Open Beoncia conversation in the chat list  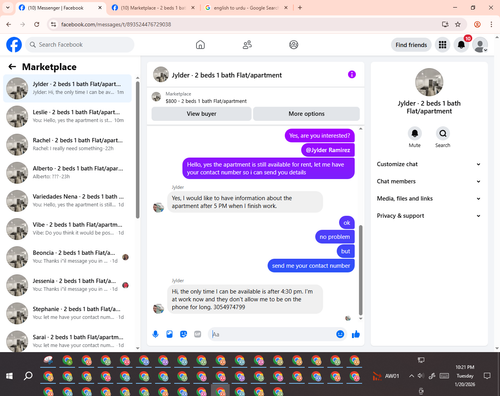67,257
